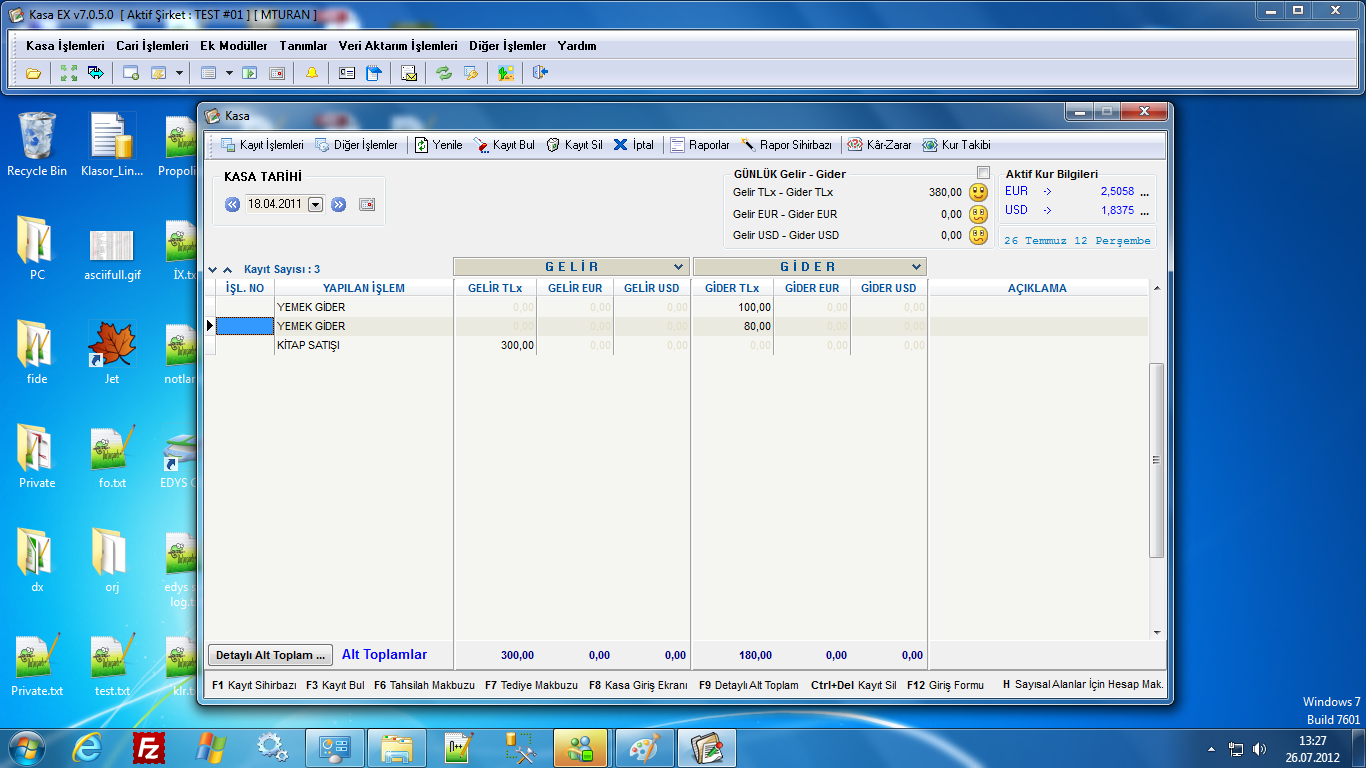Open Ek Modüller menu
The width and height of the screenshot is (1366, 768).
[234, 46]
